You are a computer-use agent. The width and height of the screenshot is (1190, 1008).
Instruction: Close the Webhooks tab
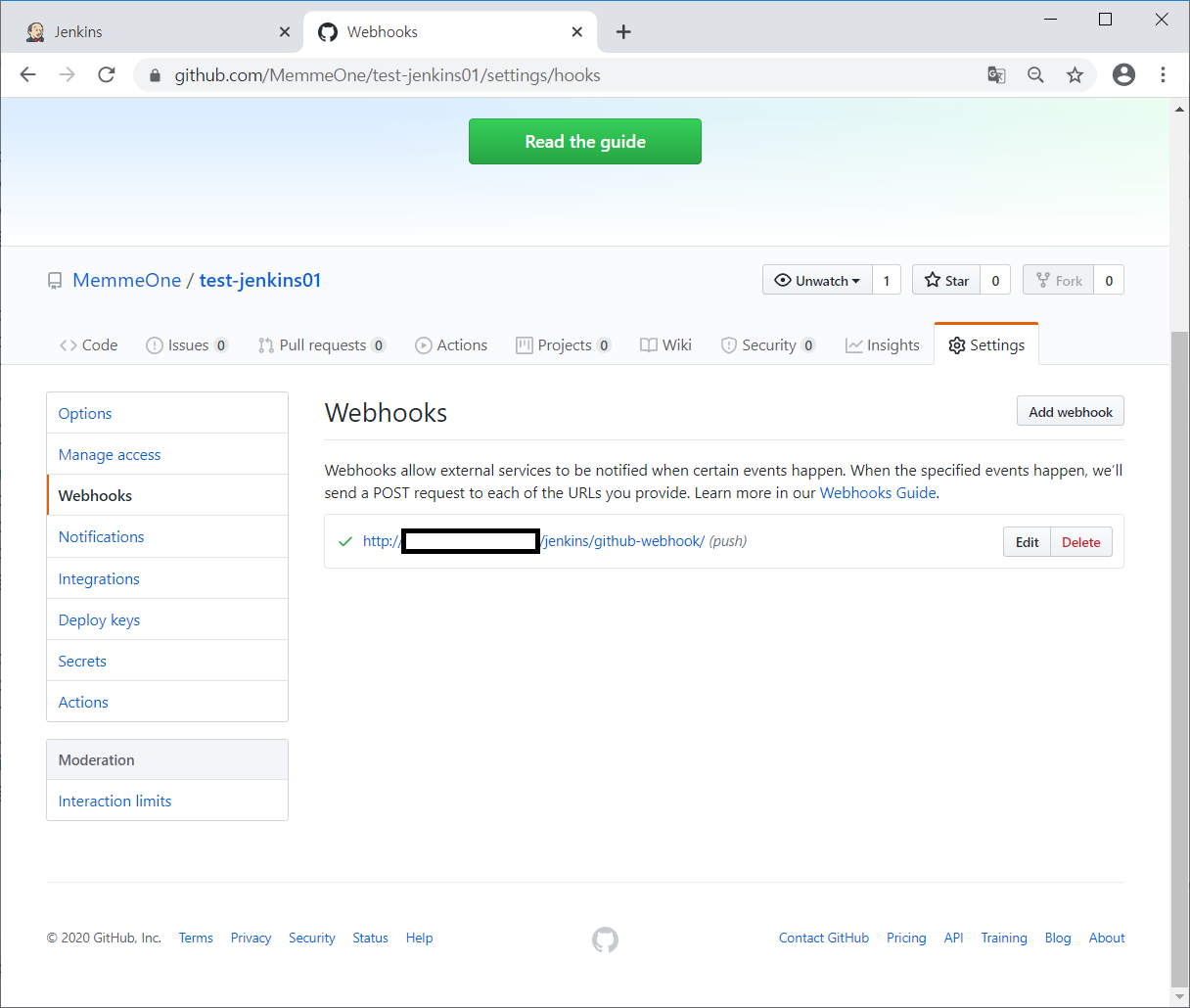pos(576,32)
